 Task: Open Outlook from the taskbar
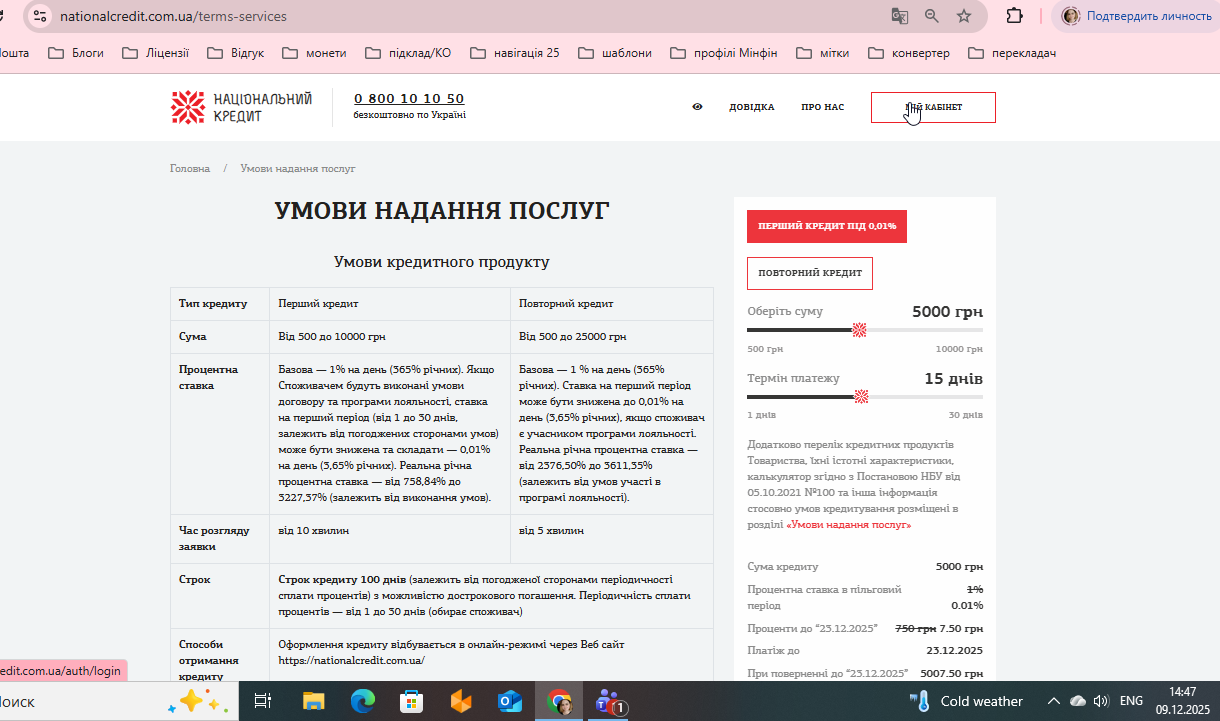510,701
